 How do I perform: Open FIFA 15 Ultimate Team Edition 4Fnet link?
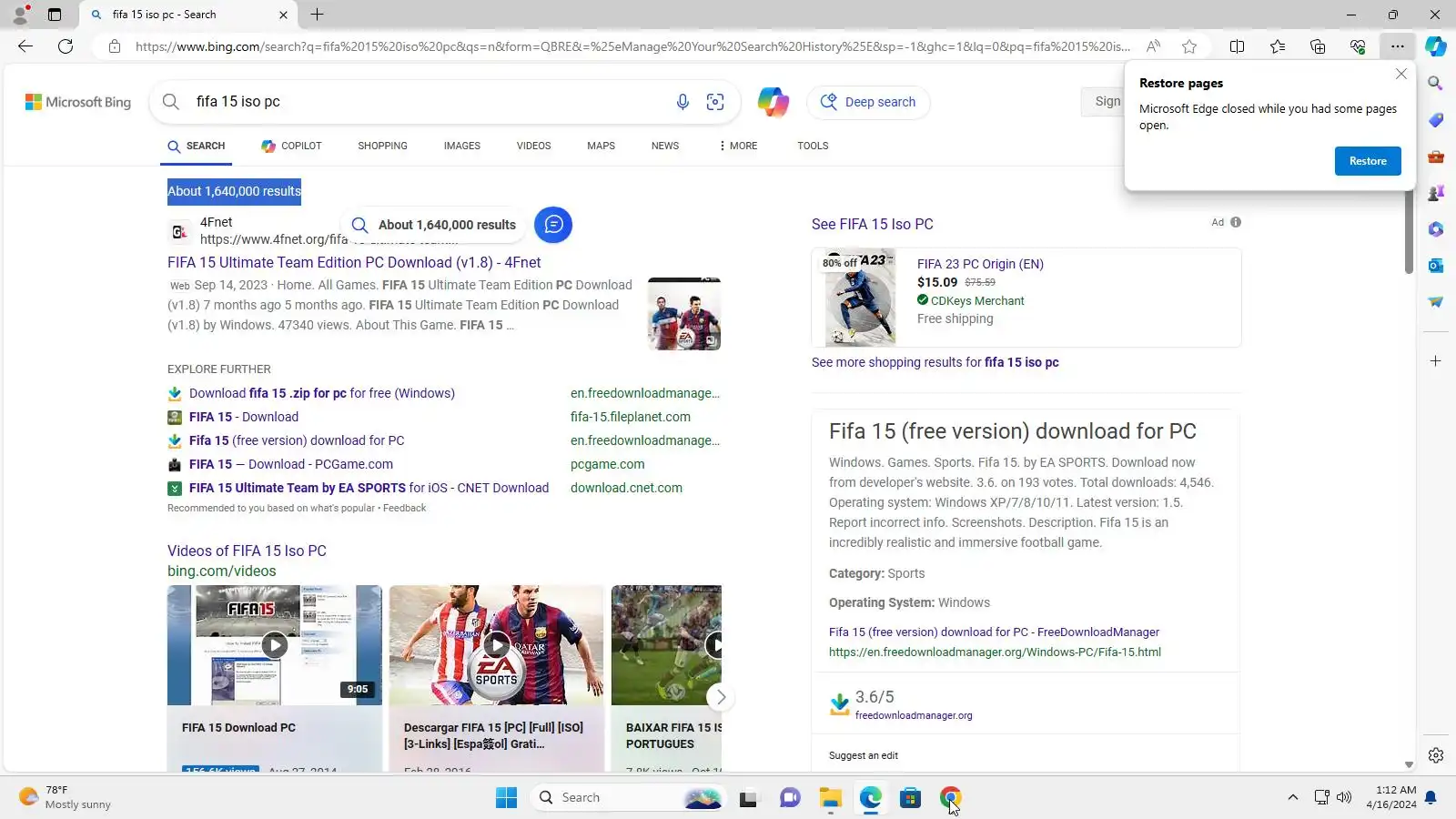[x=354, y=262]
